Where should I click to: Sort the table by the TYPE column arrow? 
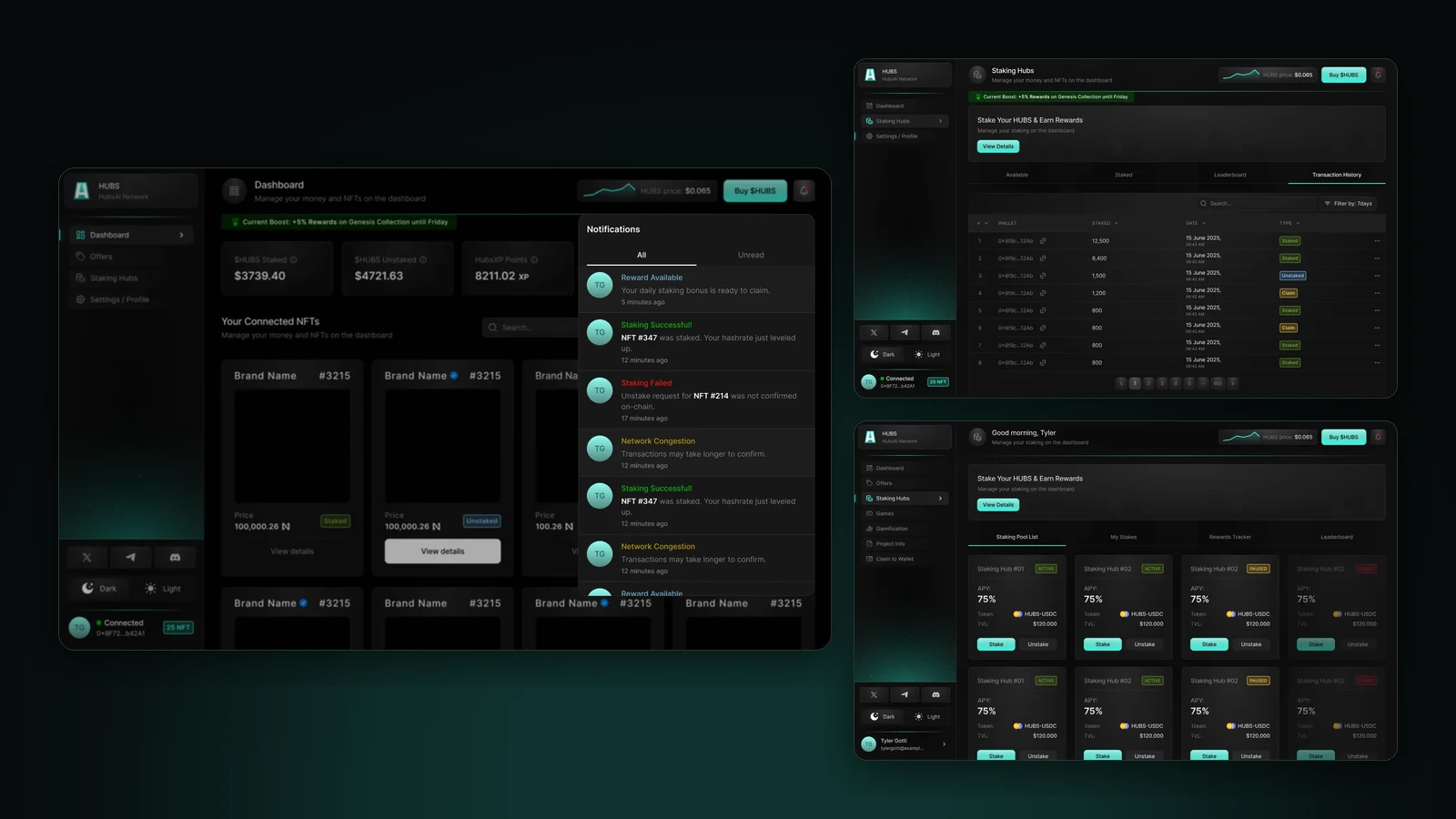[1298, 223]
